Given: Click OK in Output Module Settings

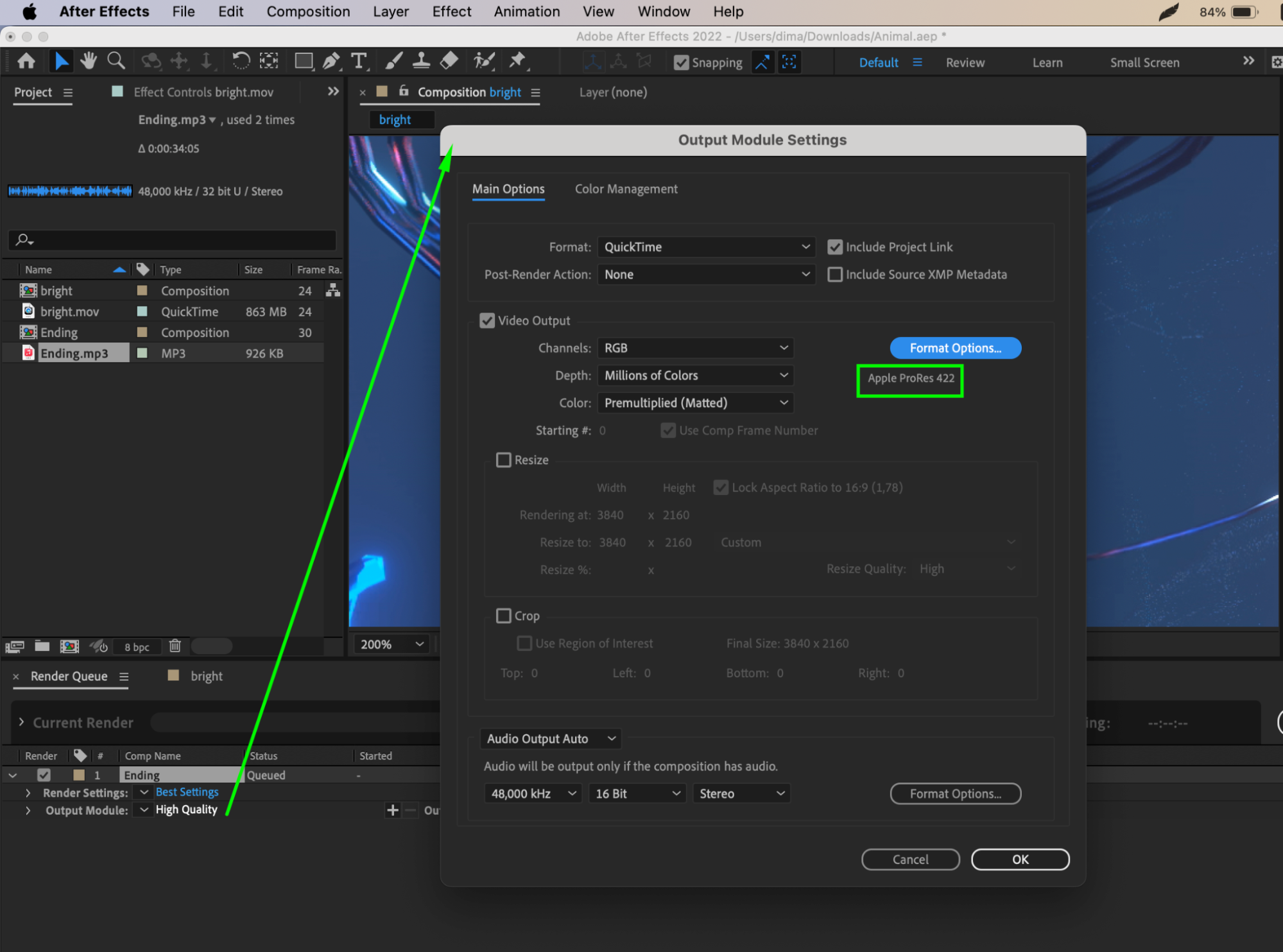Looking at the screenshot, I should click(1019, 859).
